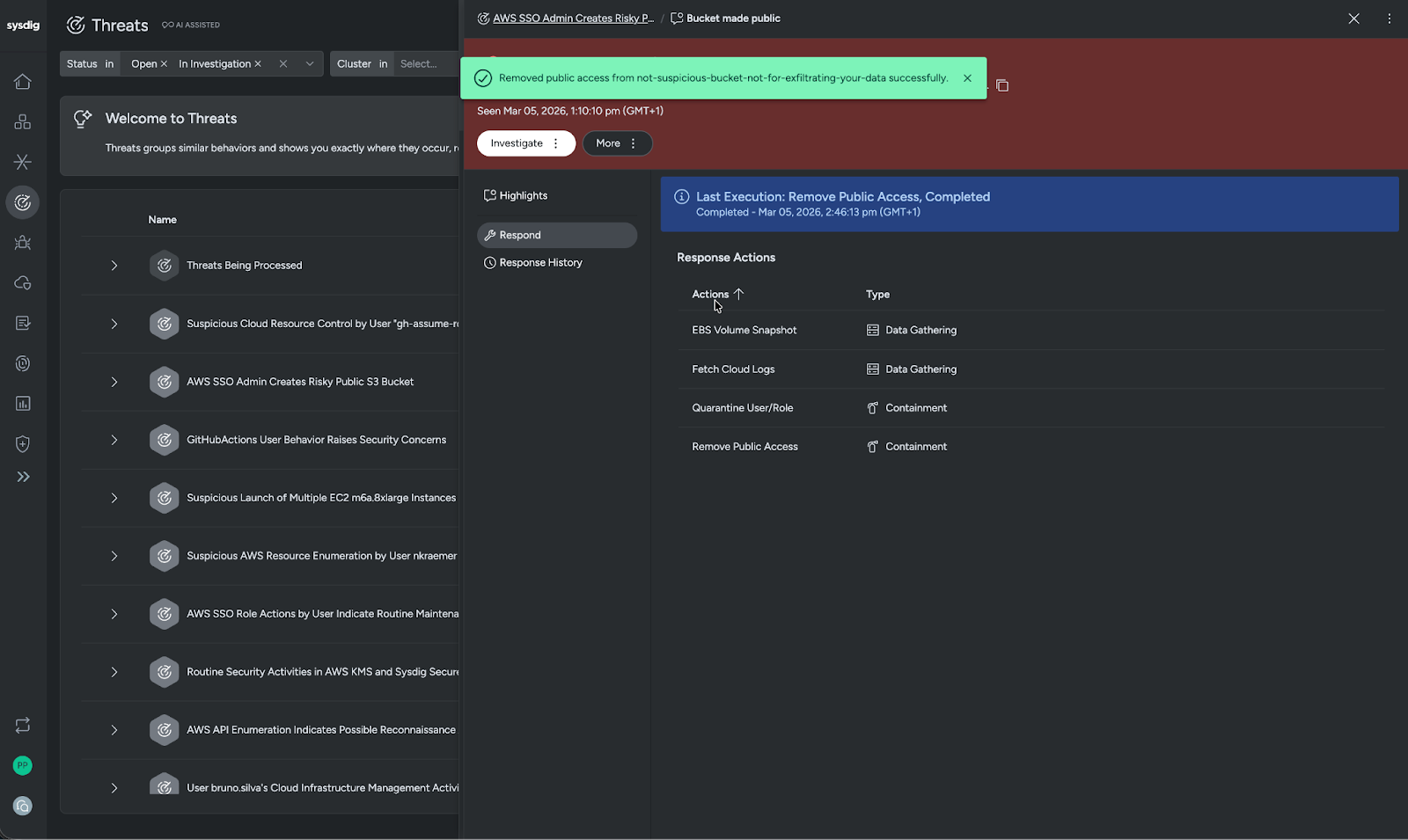The width and height of the screenshot is (1408, 840).
Task: Remove the In Investigation filter chip
Action: (x=258, y=64)
